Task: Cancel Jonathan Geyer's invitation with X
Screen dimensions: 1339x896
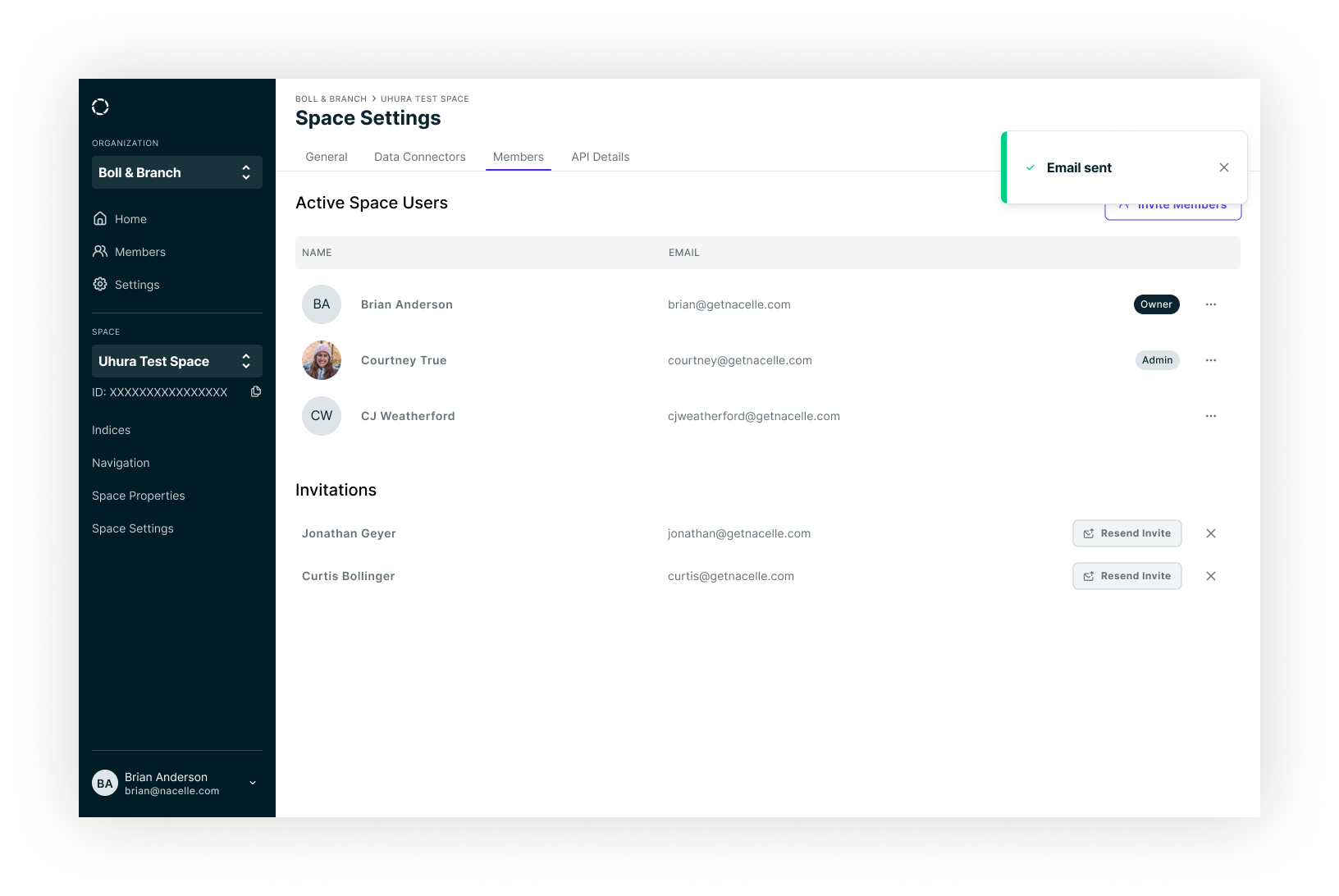Action: point(1211,533)
